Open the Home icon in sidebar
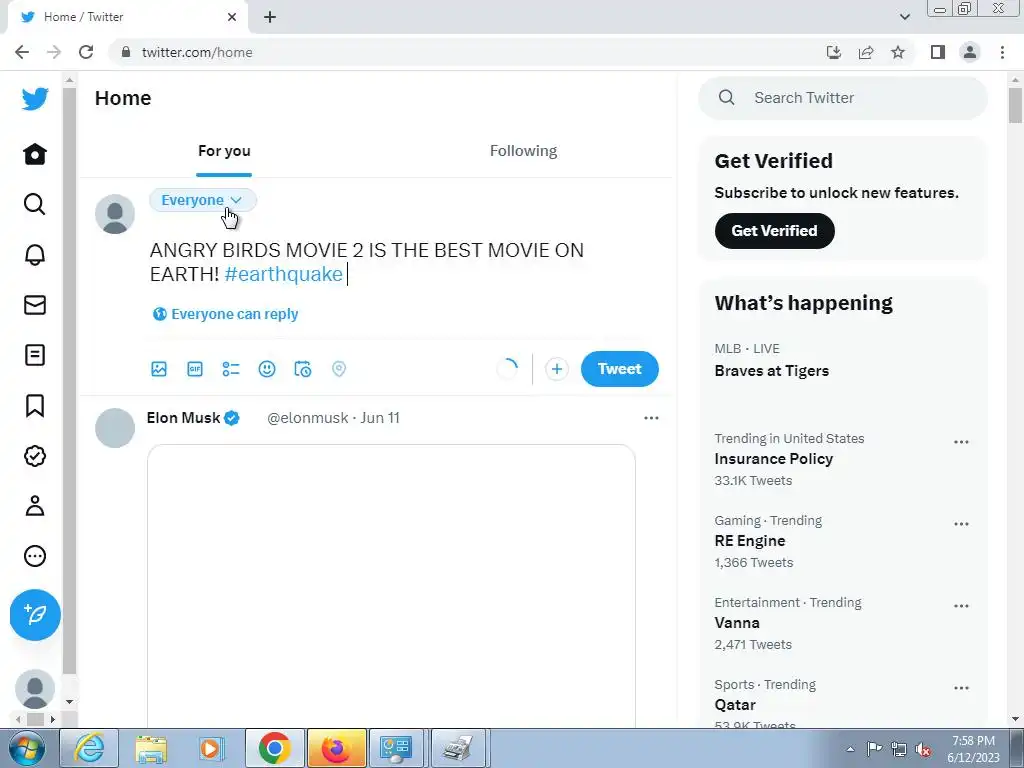The height and width of the screenshot is (768, 1024). 35,154
